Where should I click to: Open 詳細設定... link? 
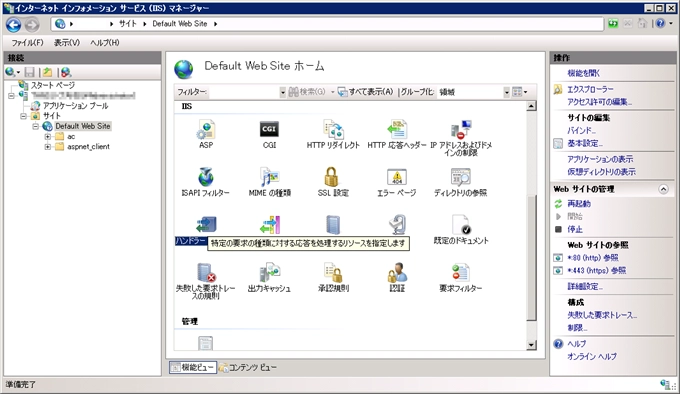point(585,287)
